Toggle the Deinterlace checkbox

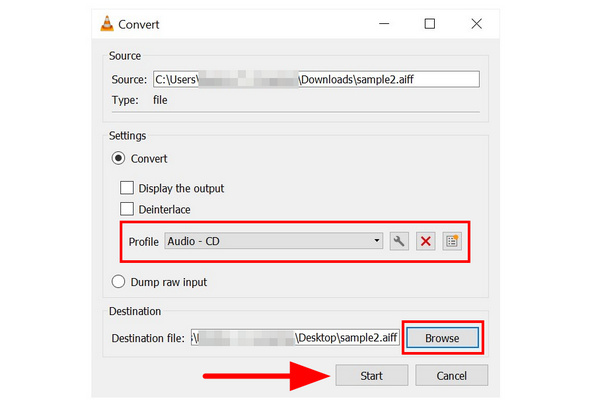tap(127, 209)
